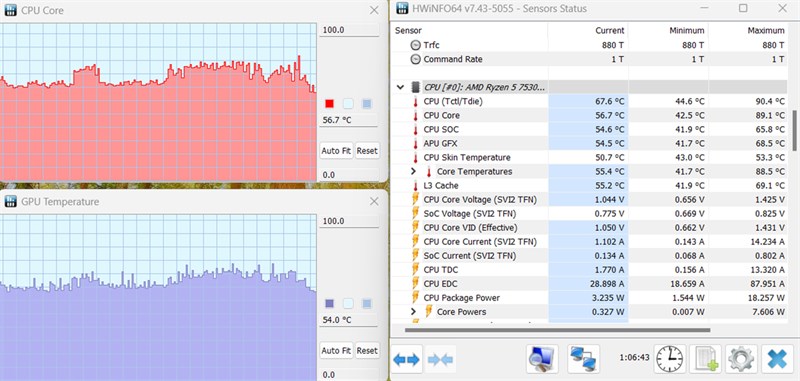The width and height of the screenshot is (800, 381).
Task: Click the log file with plus icon
Action: pyautogui.click(x=705, y=359)
